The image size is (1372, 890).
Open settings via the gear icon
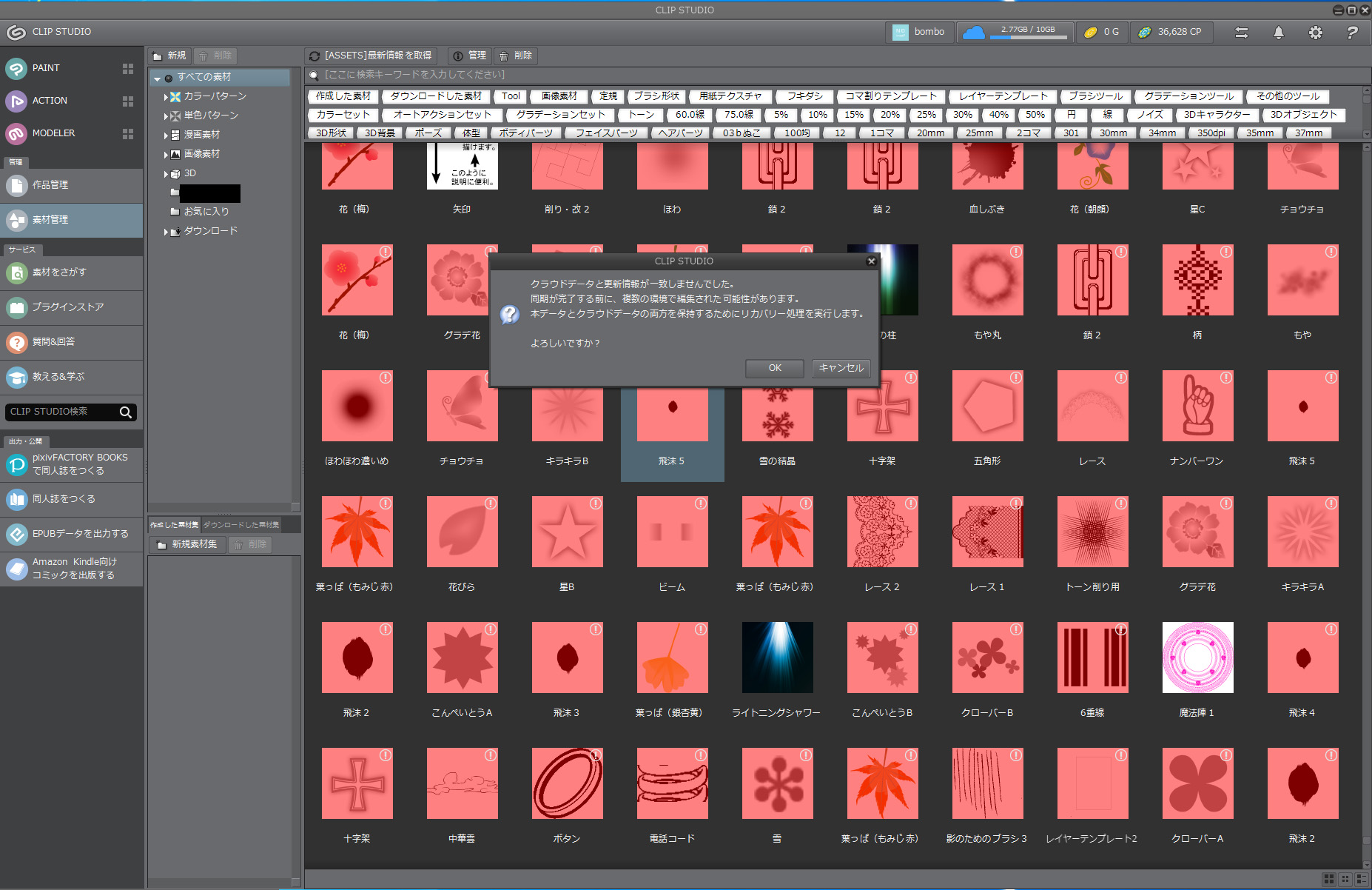point(1315,33)
